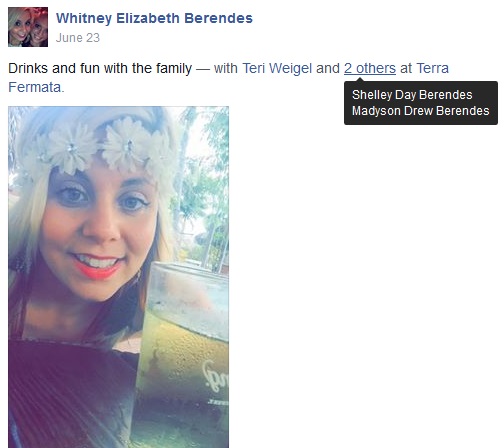Open Whitney Elizabeth Berendes profile name link

coord(154,18)
